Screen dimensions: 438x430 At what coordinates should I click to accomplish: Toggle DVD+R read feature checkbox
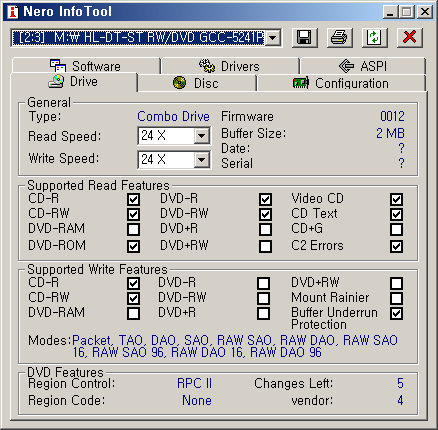click(x=265, y=229)
